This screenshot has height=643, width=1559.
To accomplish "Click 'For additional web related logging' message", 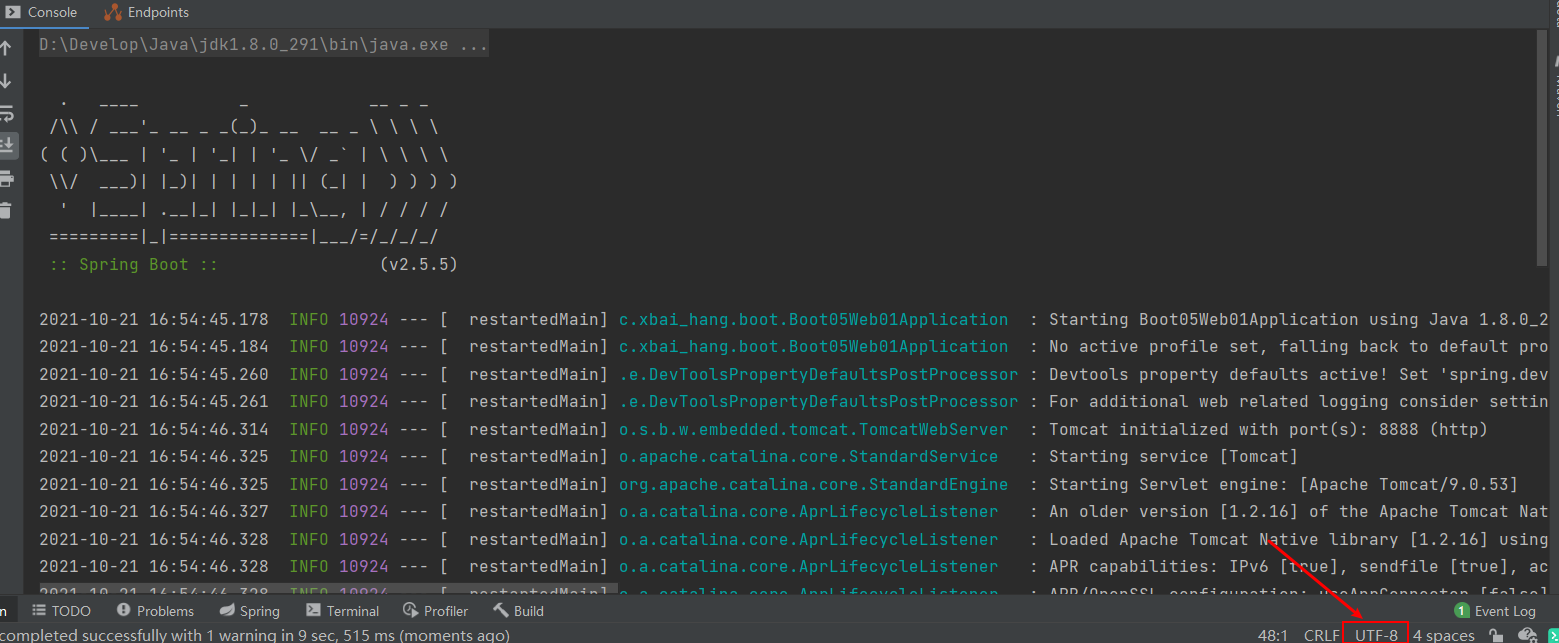I will click(1298, 402).
